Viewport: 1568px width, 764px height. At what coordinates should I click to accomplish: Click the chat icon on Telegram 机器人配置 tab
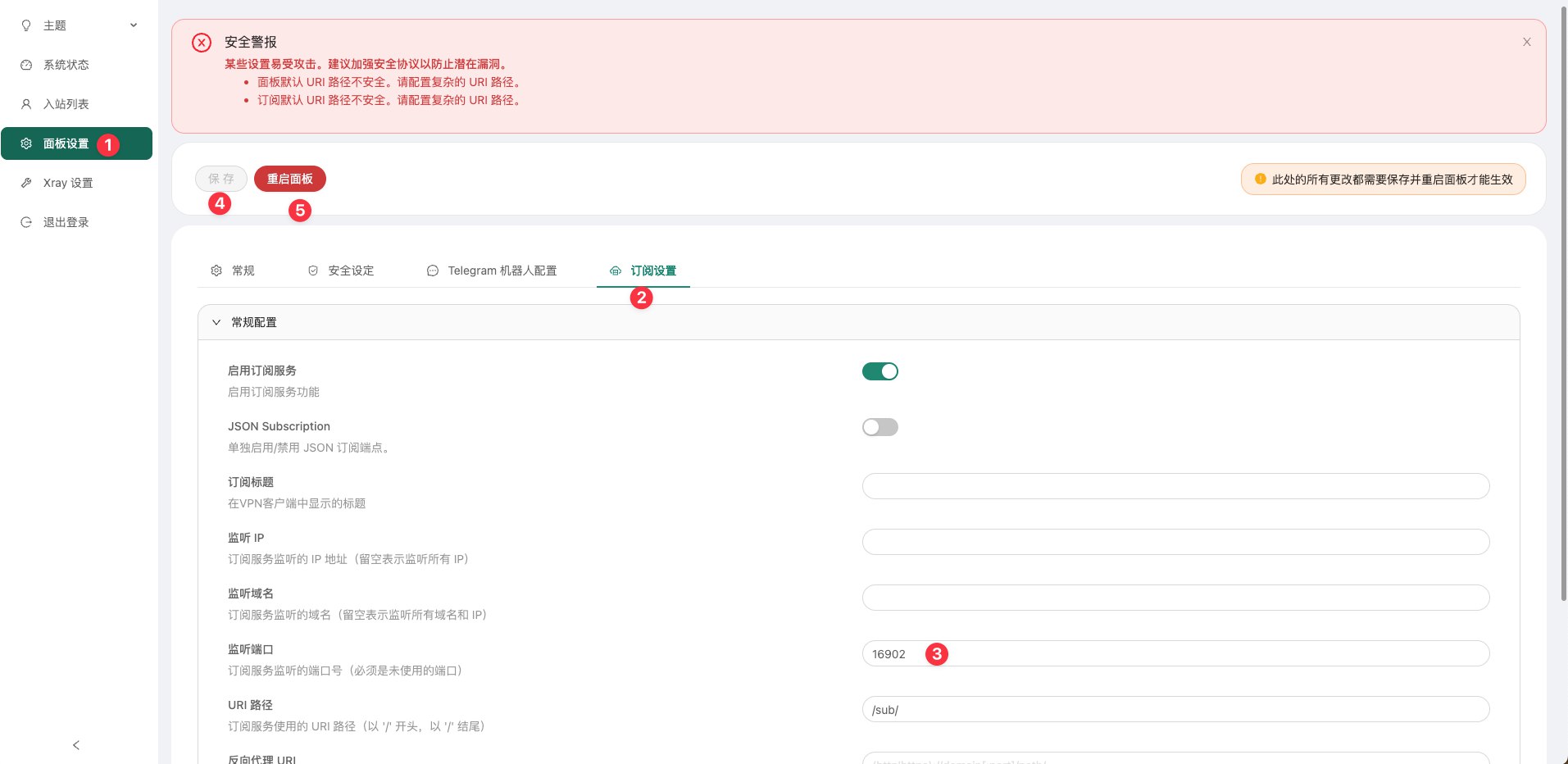point(432,270)
